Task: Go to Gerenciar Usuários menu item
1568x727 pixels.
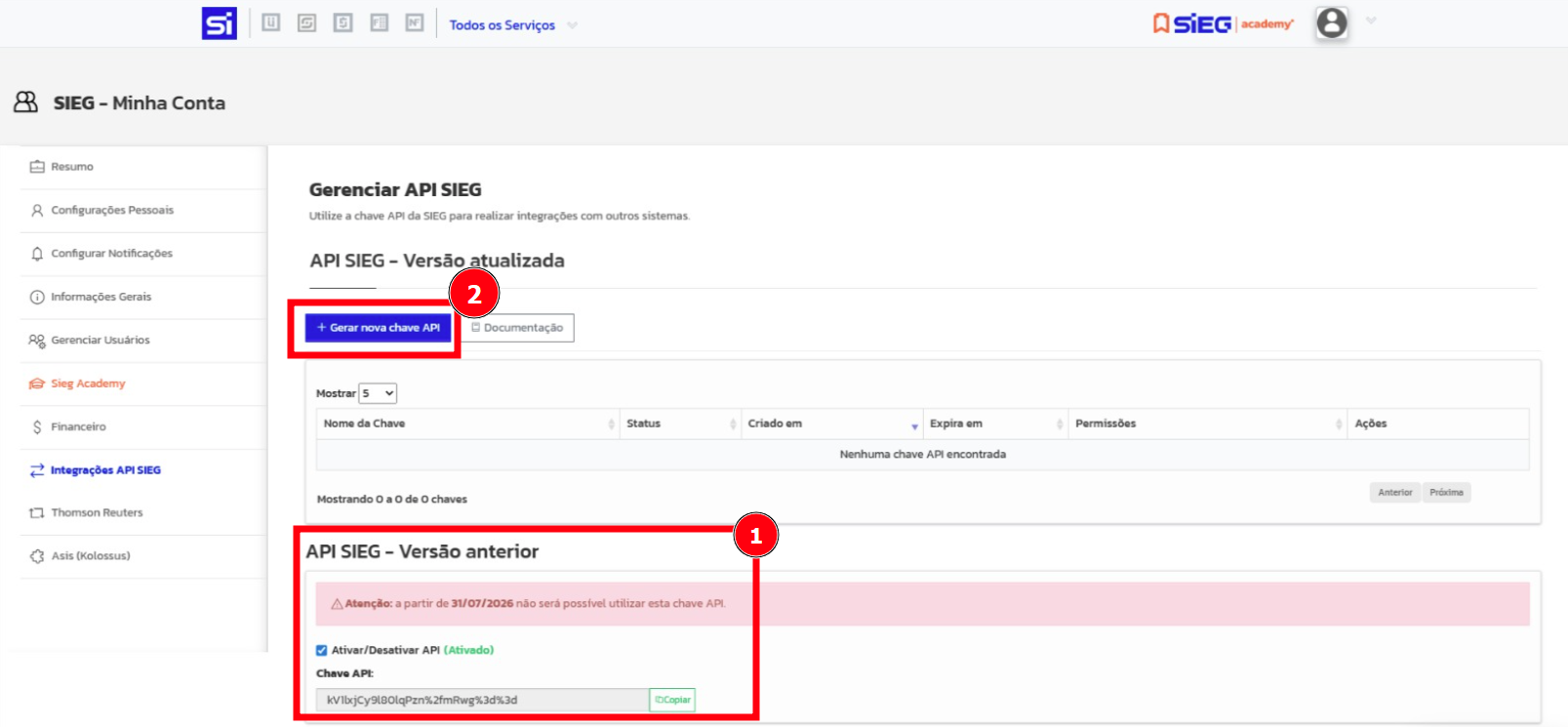Action: (100, 341)
